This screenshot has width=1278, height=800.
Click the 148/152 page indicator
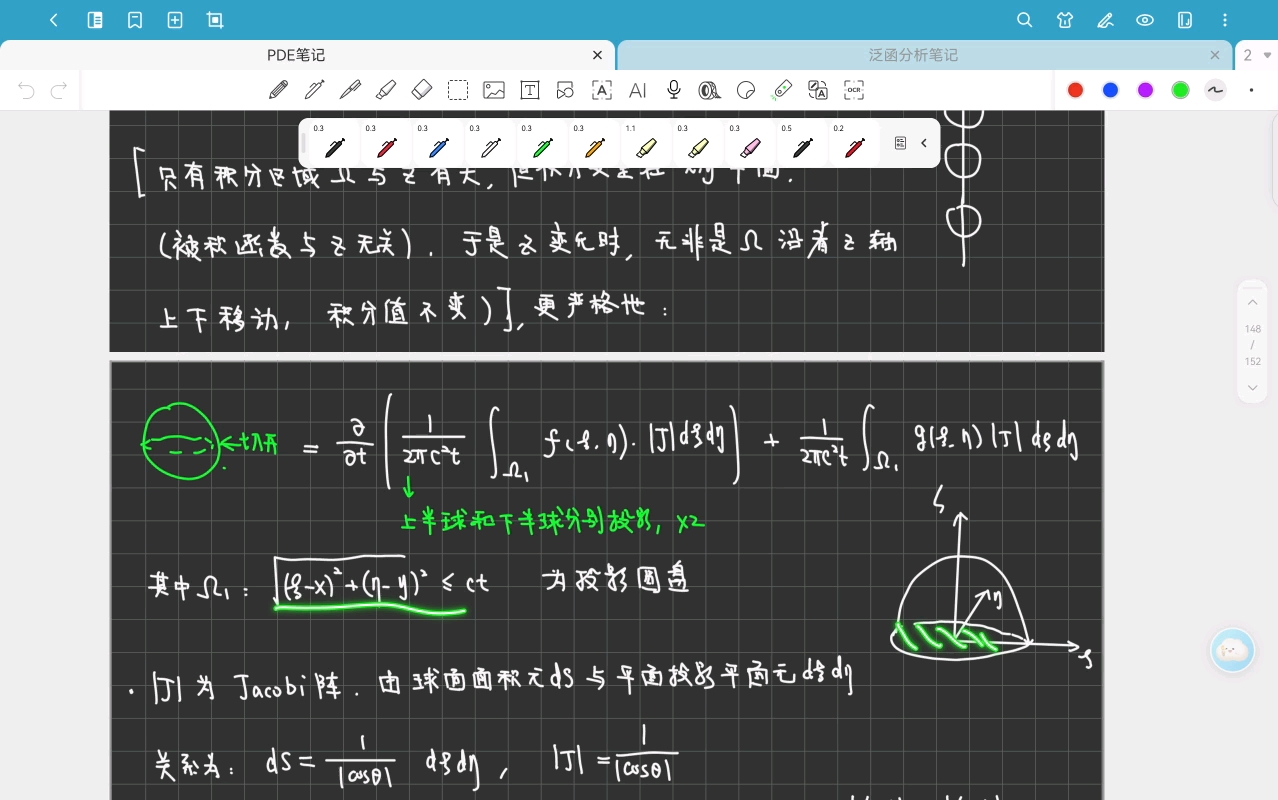[1253, 345]
